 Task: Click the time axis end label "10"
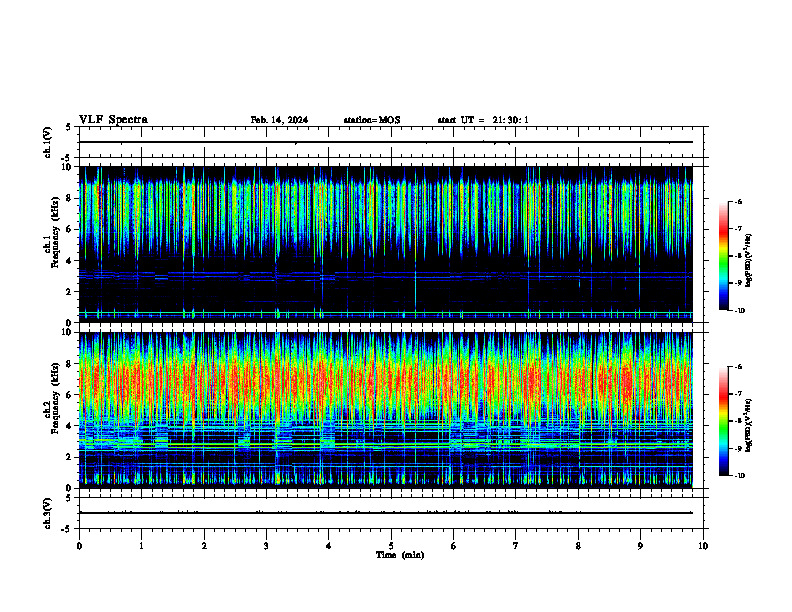coord(703,546)
